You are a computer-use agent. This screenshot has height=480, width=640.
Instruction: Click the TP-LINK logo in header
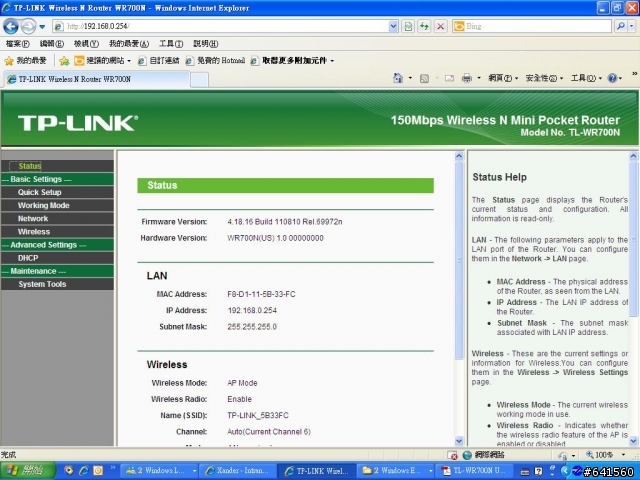pyautogui.click(x=78, y=123)
